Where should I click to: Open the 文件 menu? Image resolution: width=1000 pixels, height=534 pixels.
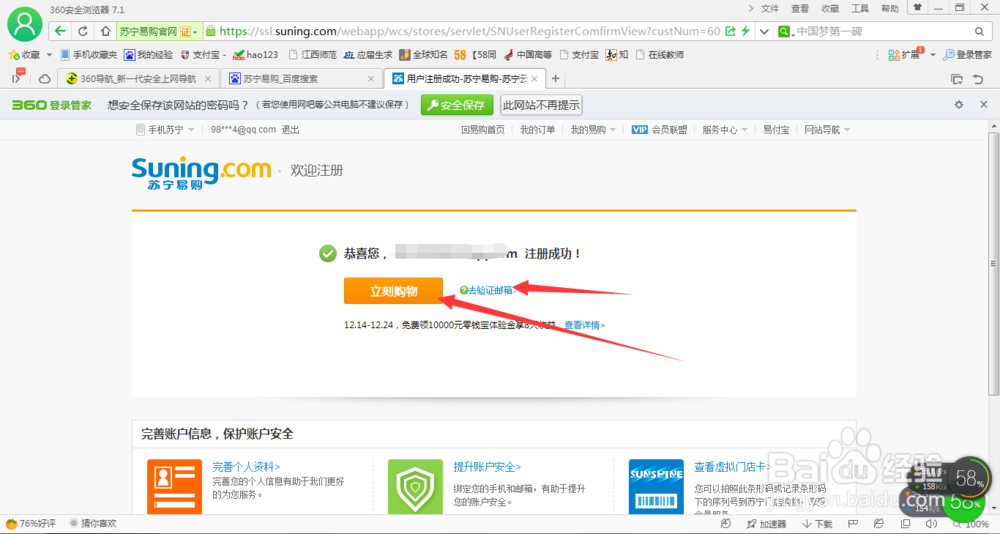(770, 8)
